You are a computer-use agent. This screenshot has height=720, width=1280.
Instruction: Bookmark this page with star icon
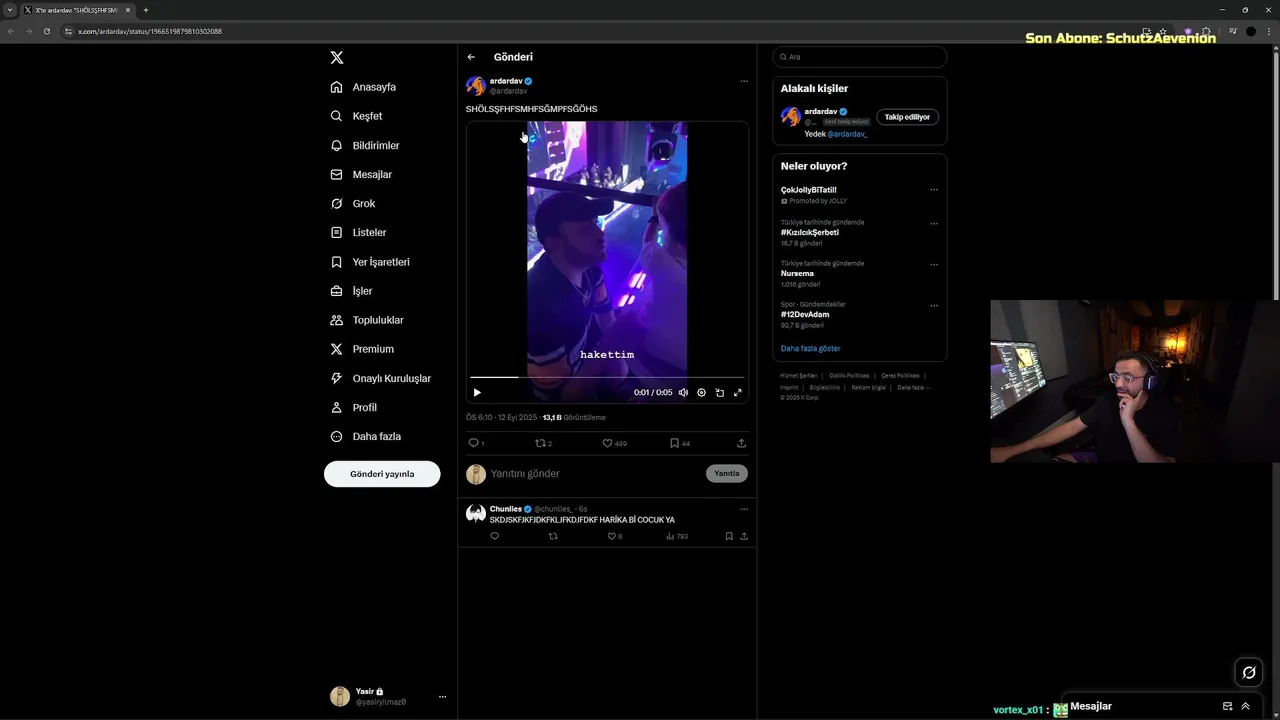pos(1162,31)
